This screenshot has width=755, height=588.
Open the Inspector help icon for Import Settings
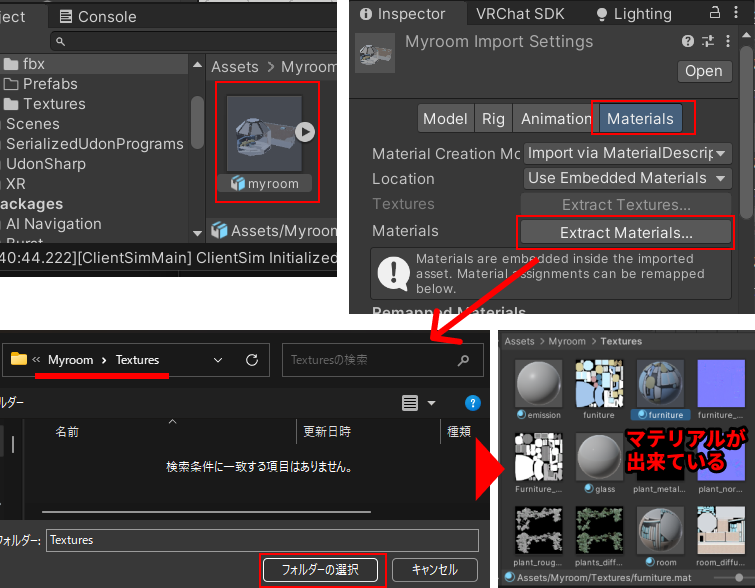688,41
